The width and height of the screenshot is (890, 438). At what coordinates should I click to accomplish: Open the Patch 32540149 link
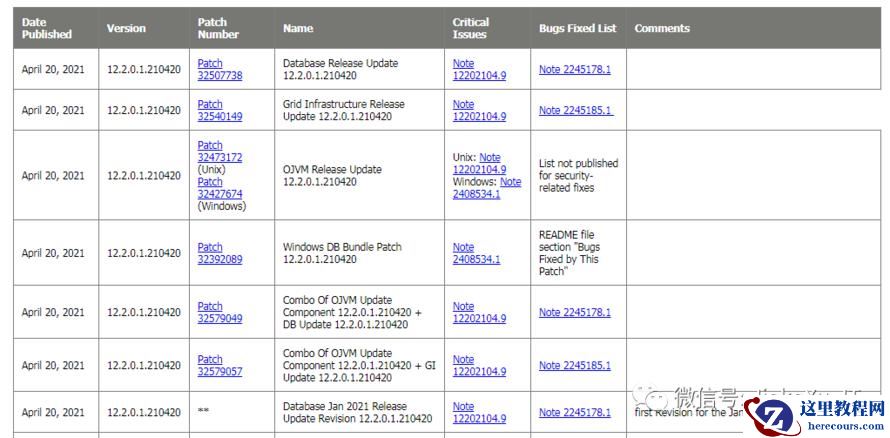tap(220, 110)
